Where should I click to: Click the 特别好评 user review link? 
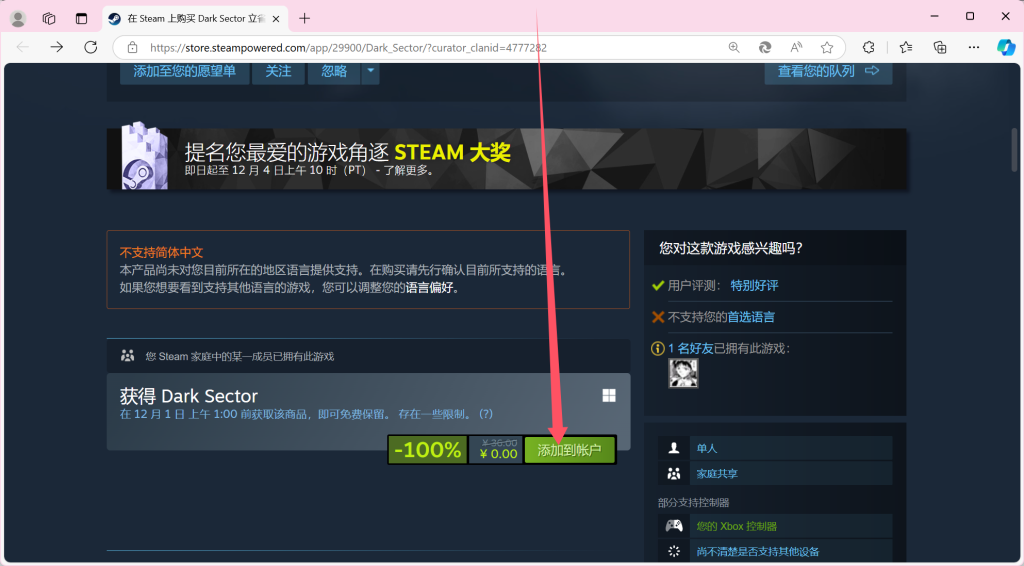click(x=754, y=285)
